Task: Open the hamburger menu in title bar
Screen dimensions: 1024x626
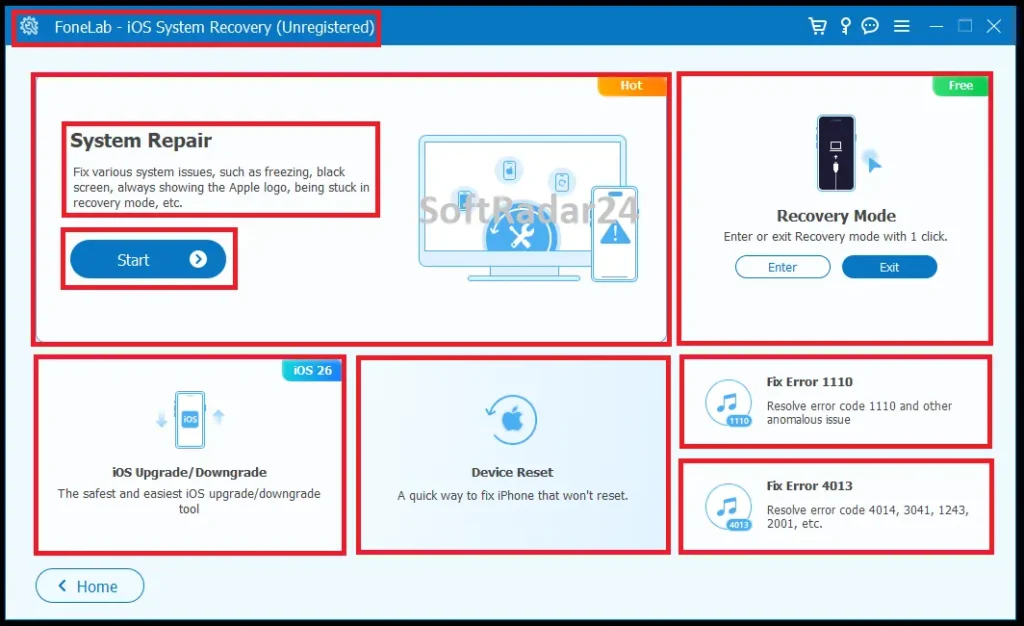Action: point(902,26)
